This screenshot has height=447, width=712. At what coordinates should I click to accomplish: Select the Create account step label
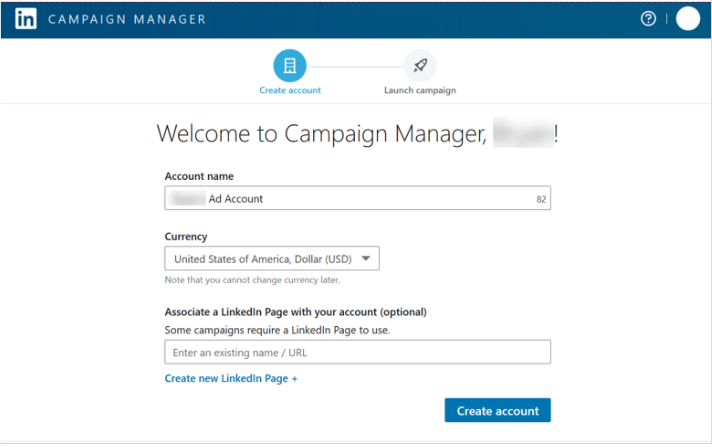(290, 91)
